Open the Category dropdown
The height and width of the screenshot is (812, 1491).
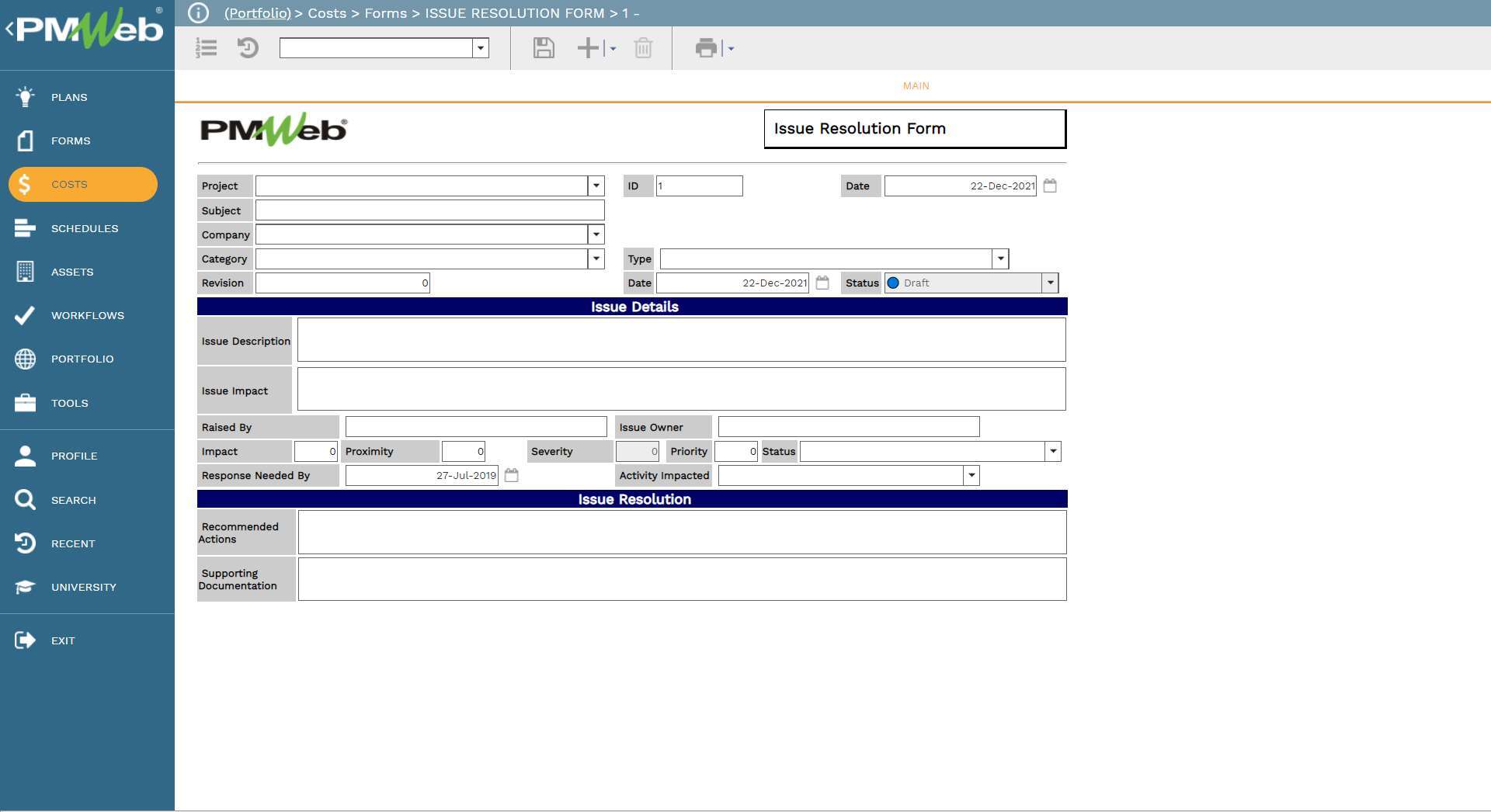[x=596, y=259]
